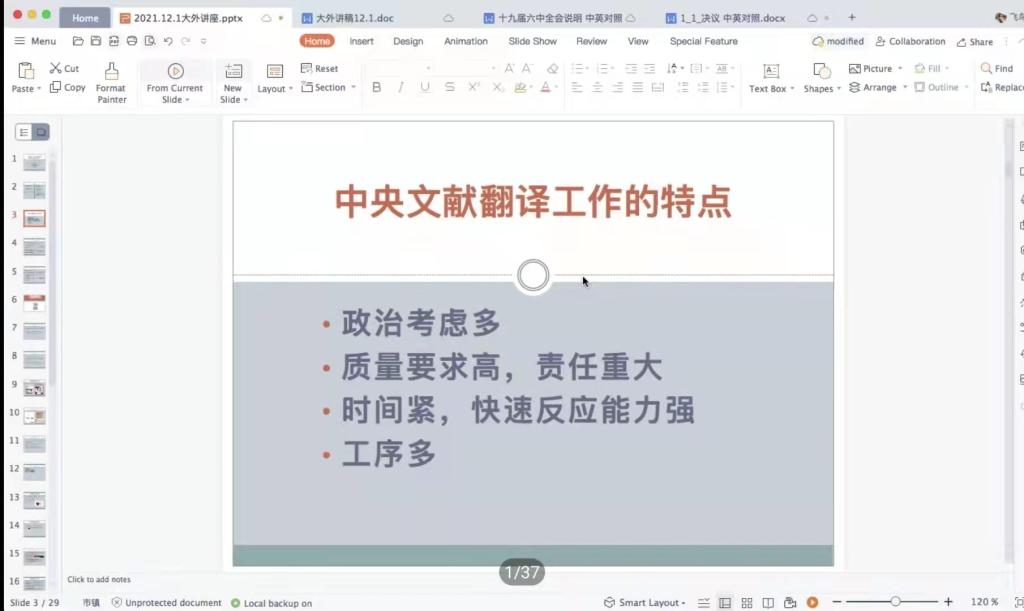
Task: Start slideshow From Current Slide
Action: 175,72
